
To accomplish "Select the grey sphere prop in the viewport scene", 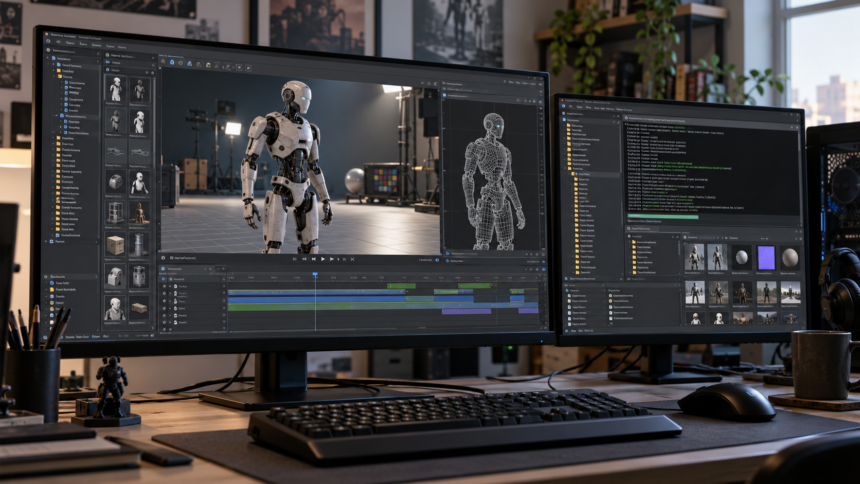I will (x=354, y=181).
